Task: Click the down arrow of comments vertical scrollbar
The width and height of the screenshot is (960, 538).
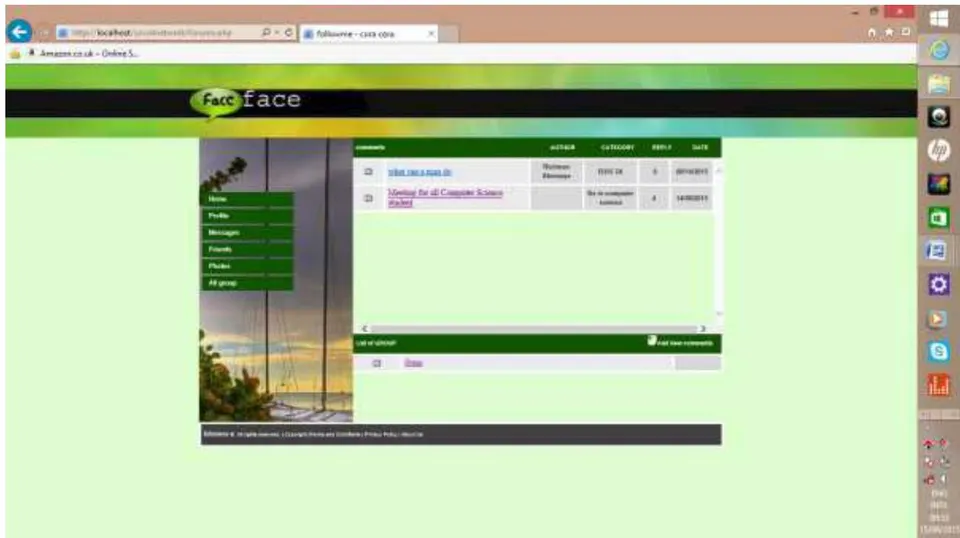Action: click(x=719, y=314)
